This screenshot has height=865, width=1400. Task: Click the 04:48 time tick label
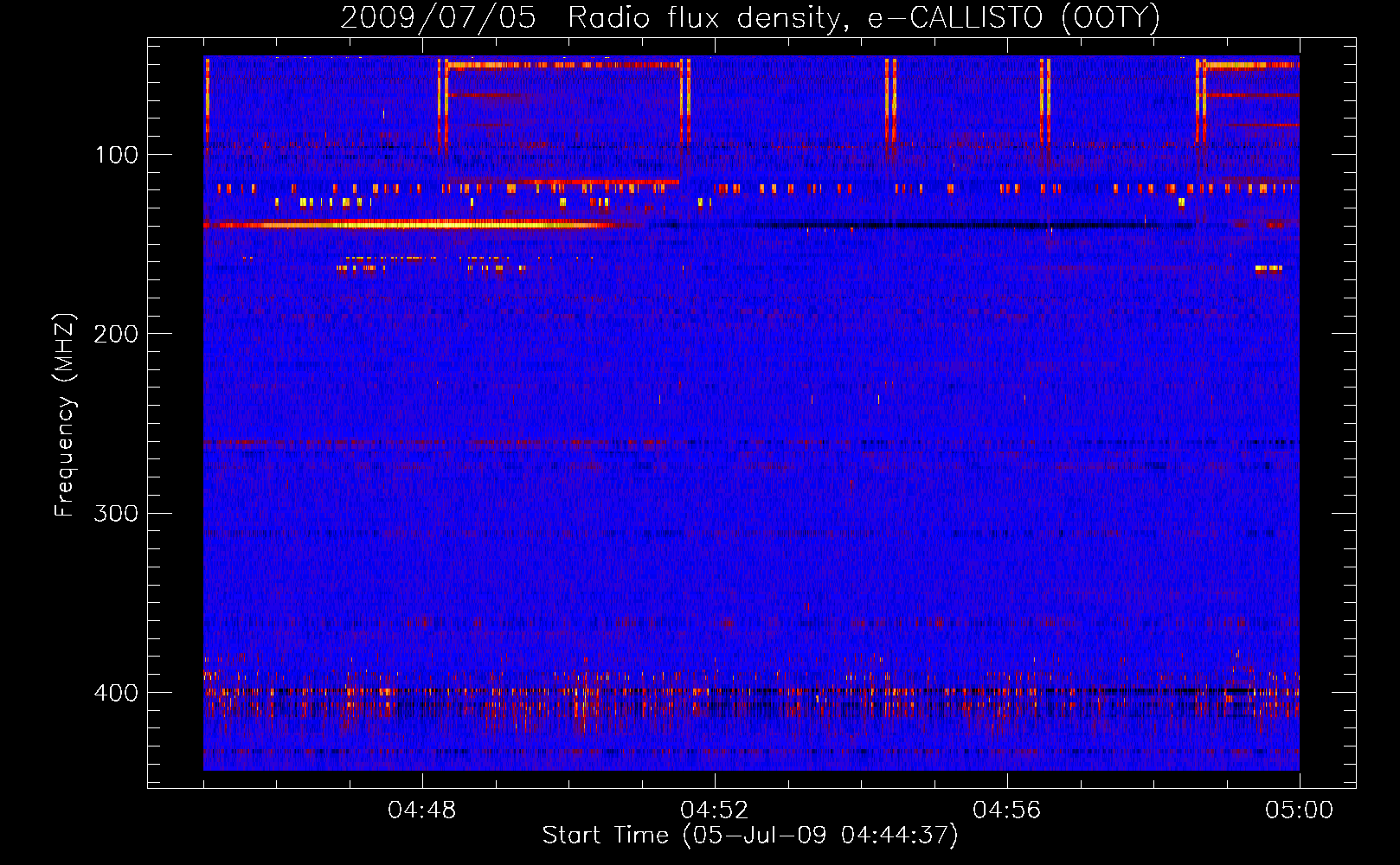(422, 811)
